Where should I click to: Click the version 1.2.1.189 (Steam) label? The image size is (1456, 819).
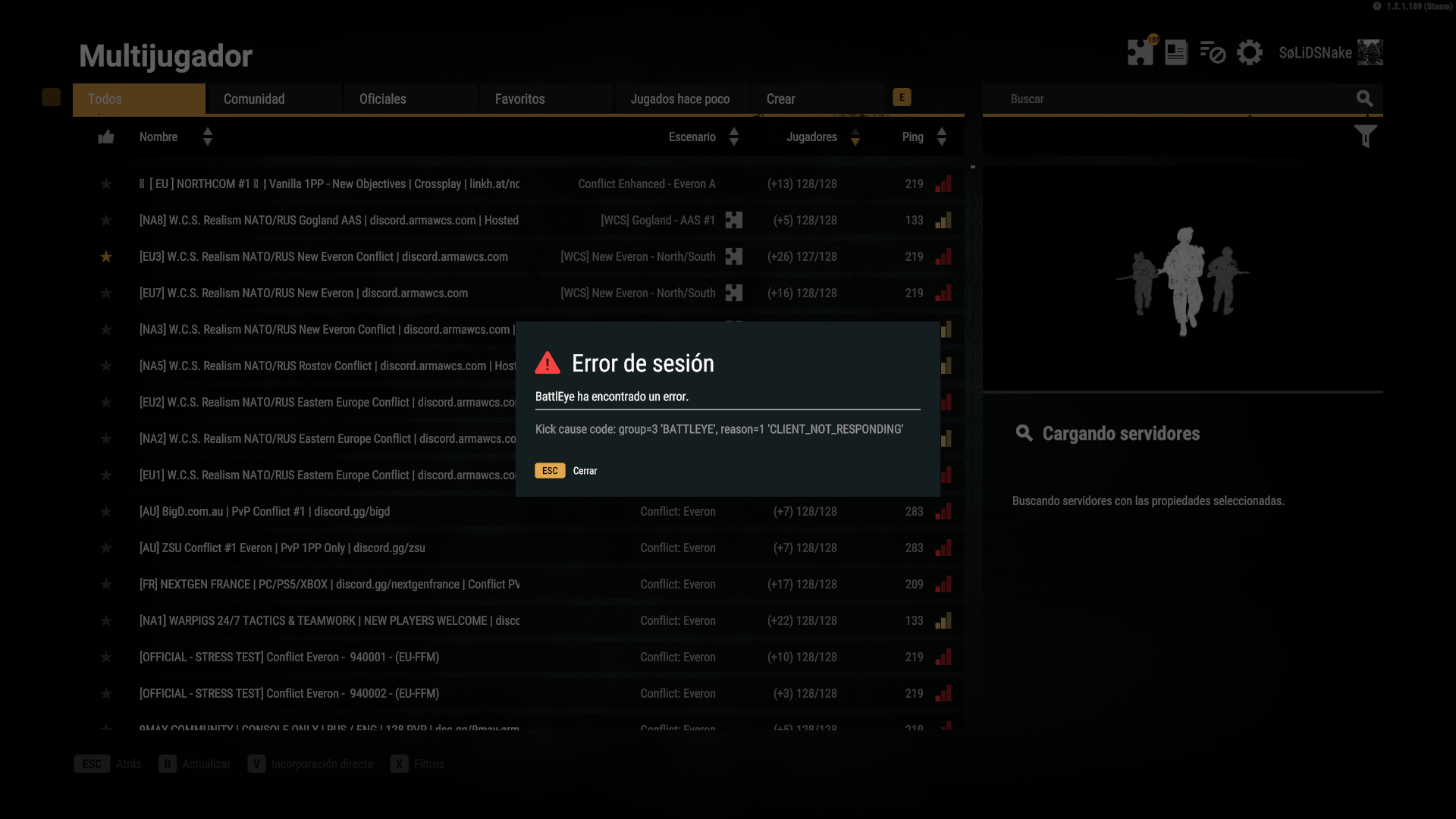click(x=1419, y=6)
